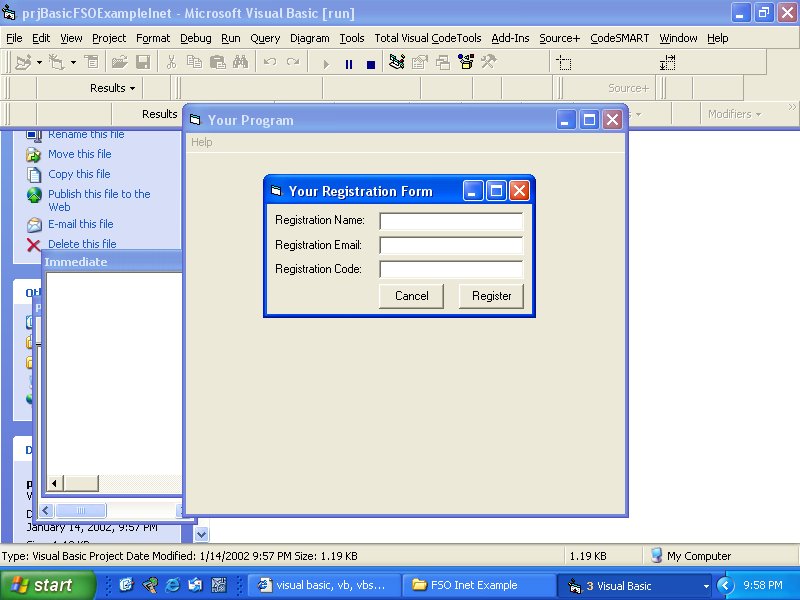Focus the Registration Code text box
The height and width of the screenshot is (600, 800).
click(x=451, y=269)
